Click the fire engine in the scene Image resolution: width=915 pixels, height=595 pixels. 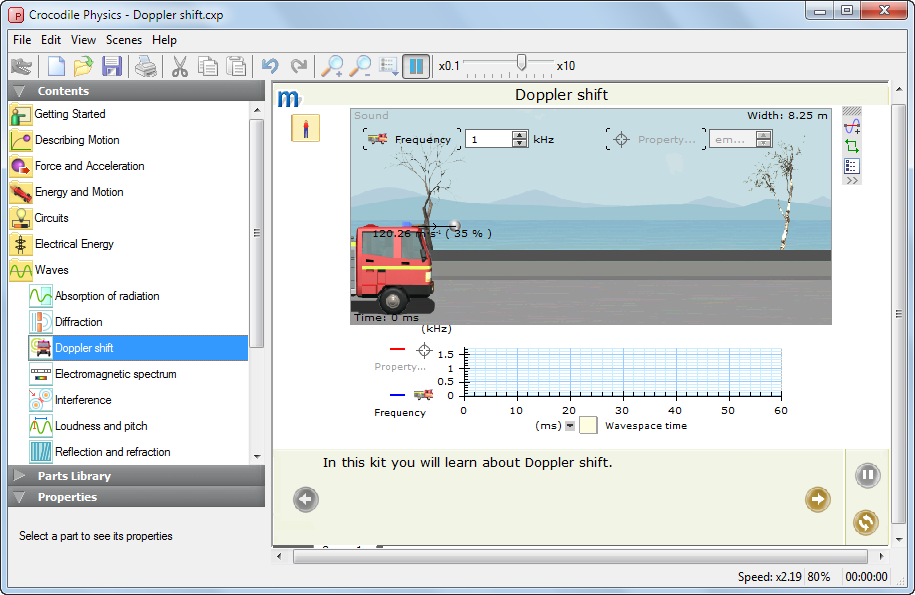(x=393, y=268)
